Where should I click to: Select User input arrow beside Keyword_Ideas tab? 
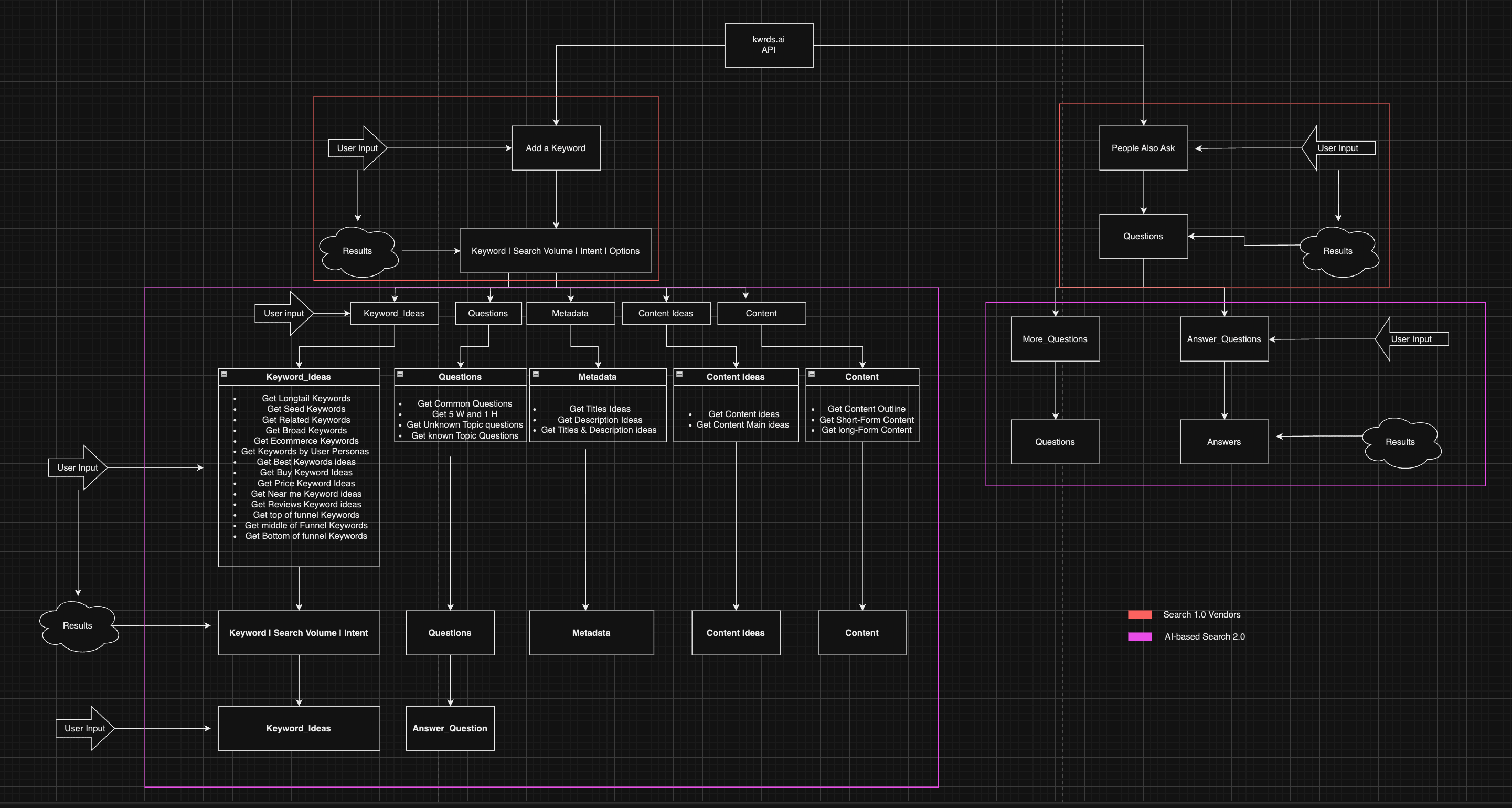pos(283,314)
